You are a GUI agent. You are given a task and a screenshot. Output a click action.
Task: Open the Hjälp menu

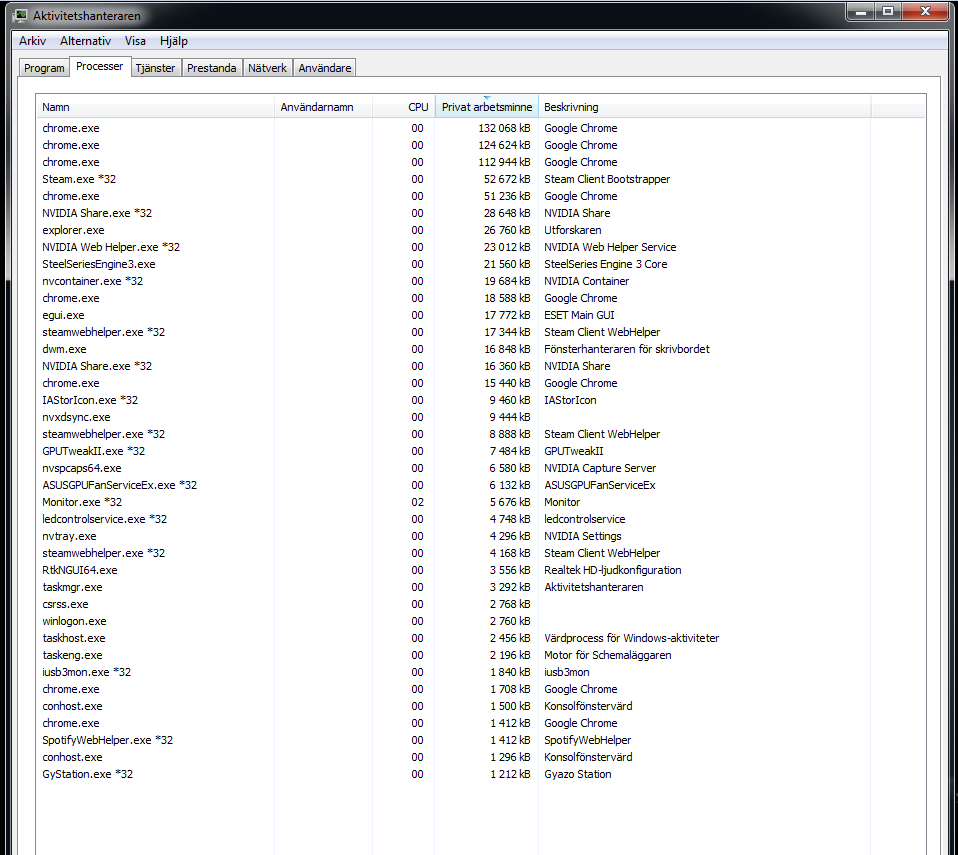(x=174, y=41)
